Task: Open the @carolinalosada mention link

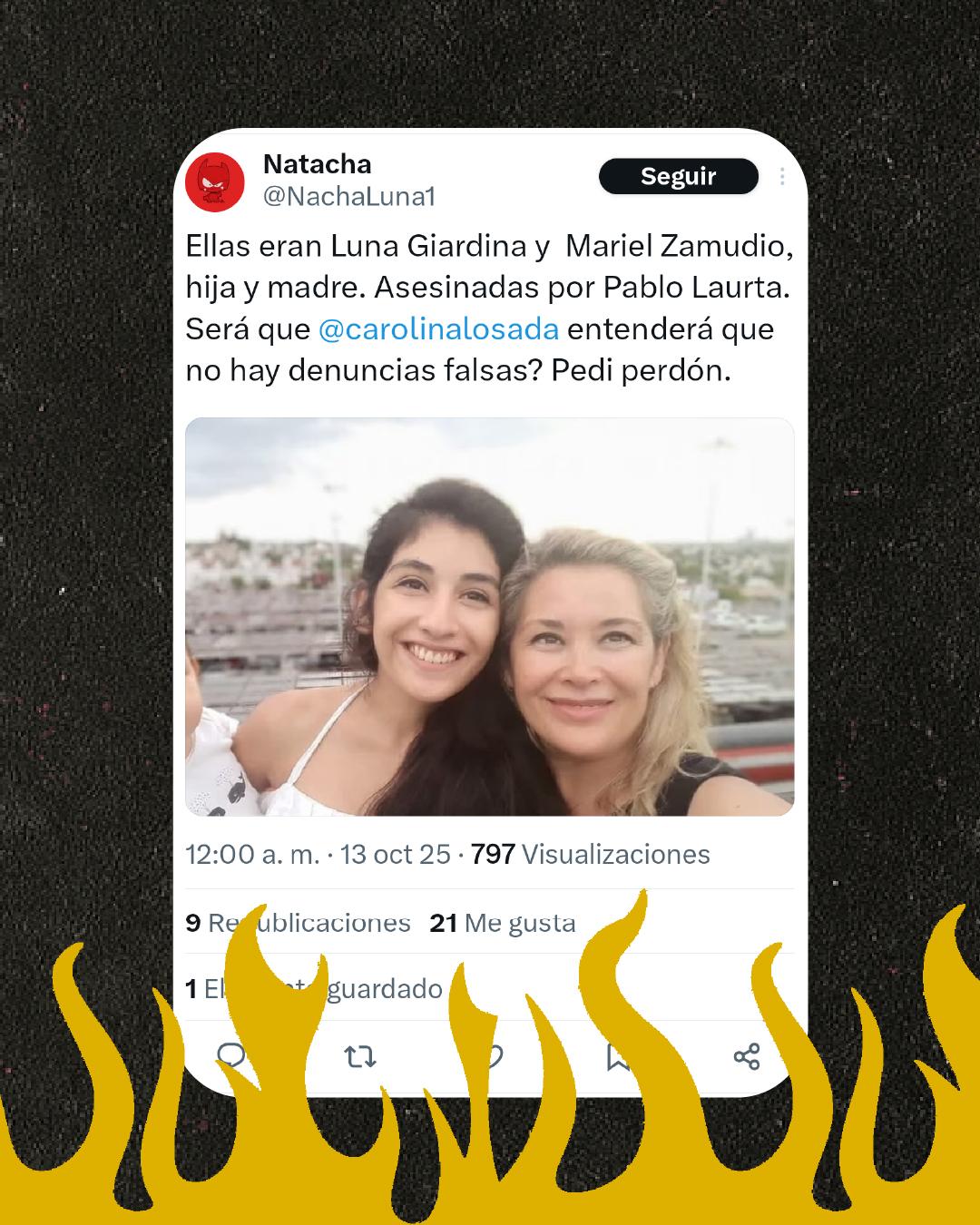Action: coord(438,328)
